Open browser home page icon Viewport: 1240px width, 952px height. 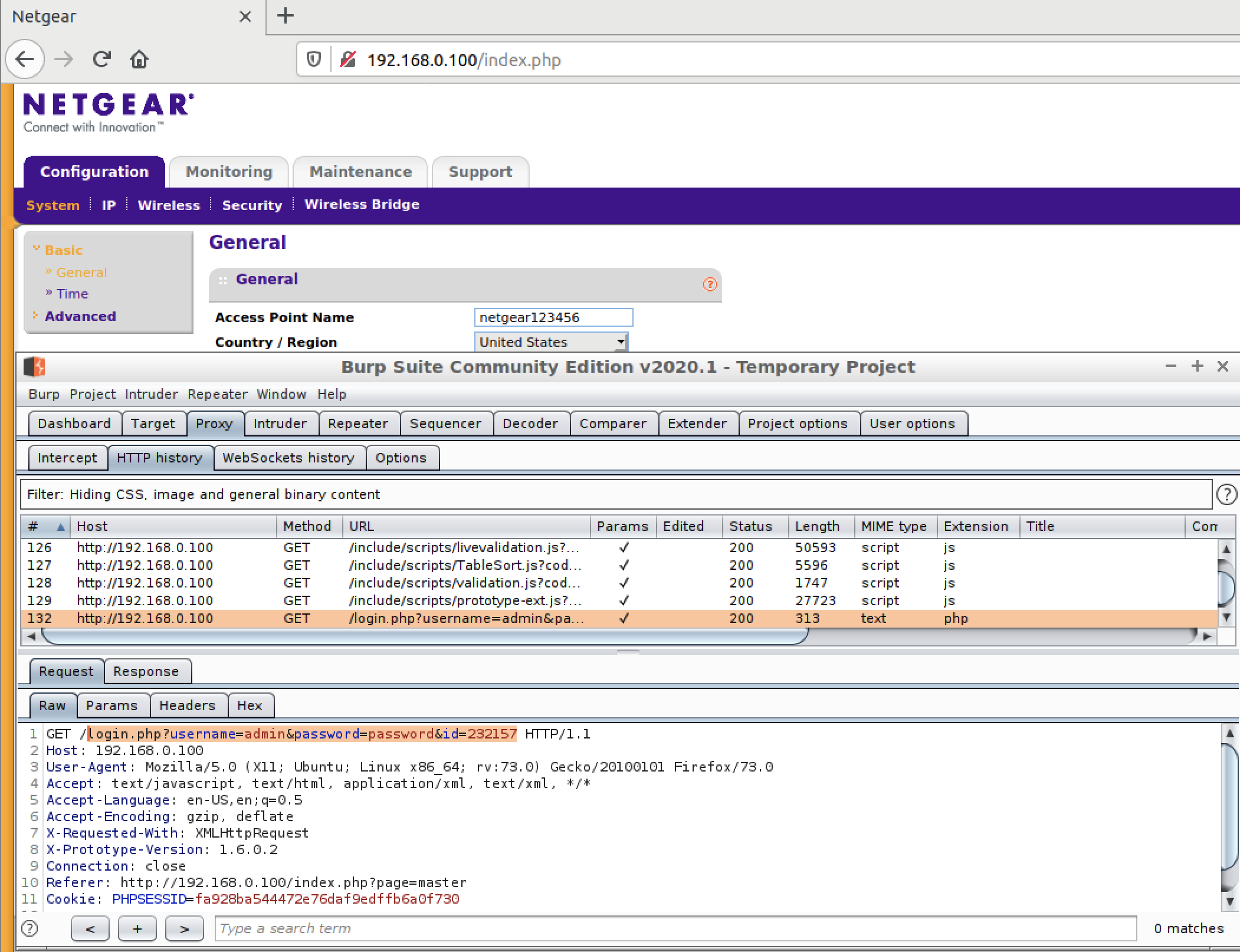point(139,59)
